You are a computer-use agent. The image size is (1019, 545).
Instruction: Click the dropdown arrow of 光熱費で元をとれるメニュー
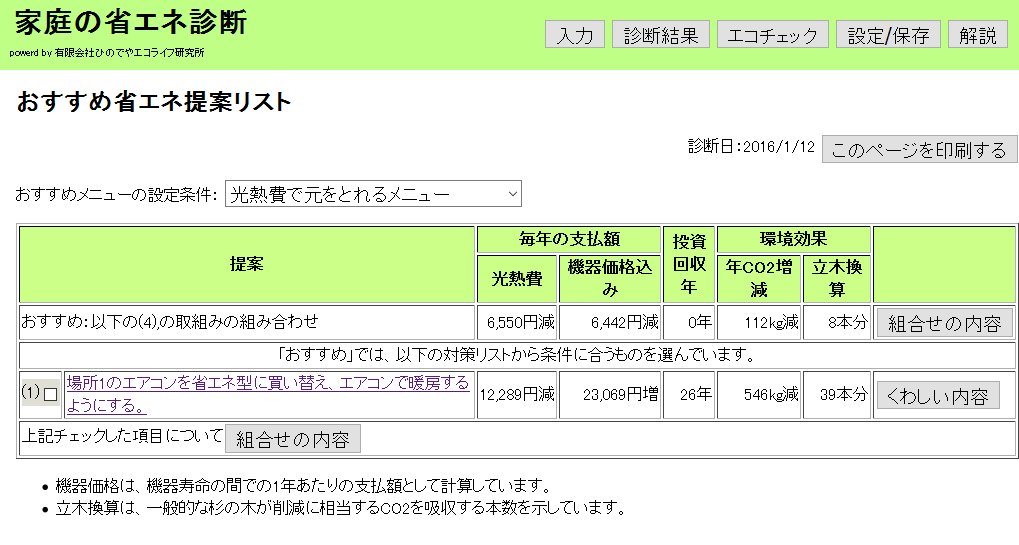click(512, 194)
